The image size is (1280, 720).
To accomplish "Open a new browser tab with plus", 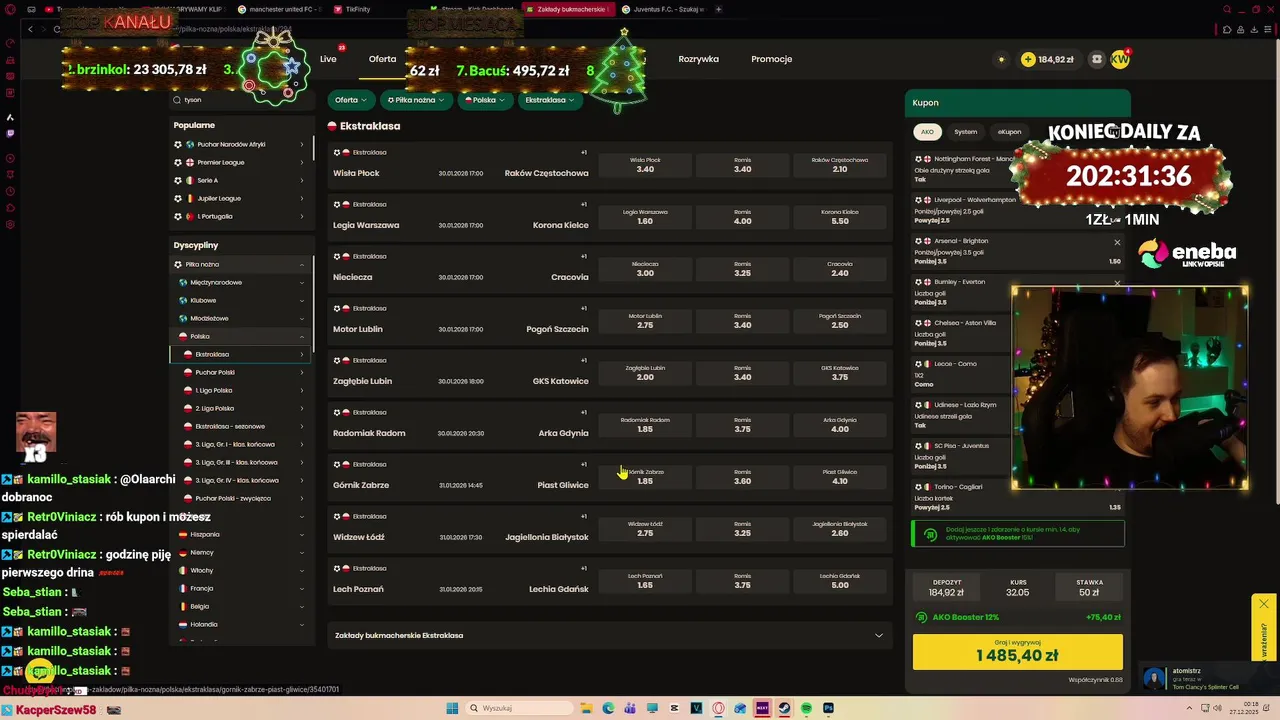I will pos(718,9).
